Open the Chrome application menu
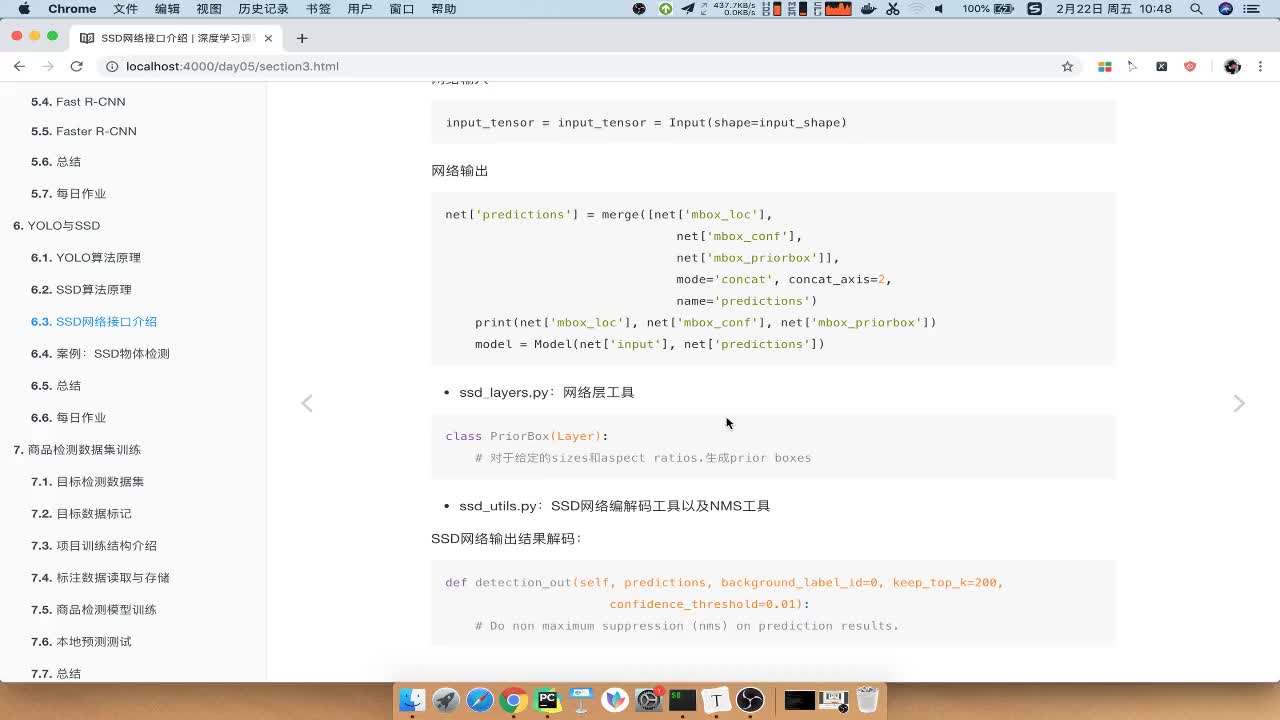The height and width of the screenshot is (720, 1280). (x=72, y=9)
